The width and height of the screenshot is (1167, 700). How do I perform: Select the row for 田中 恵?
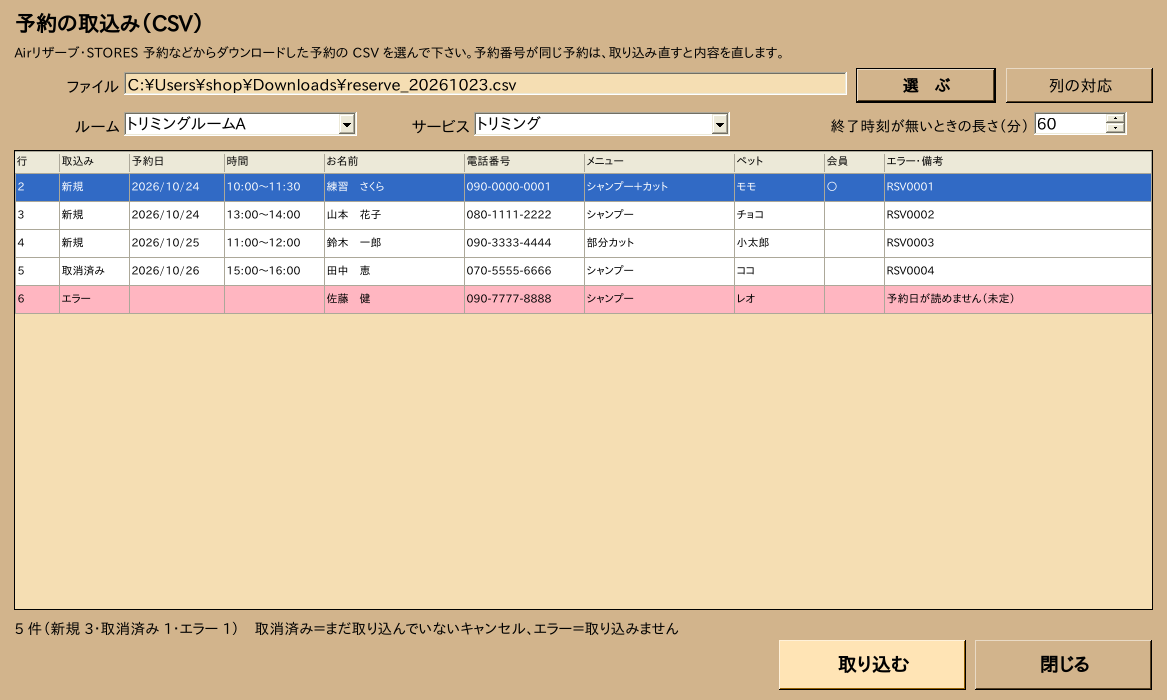point(584,271)
